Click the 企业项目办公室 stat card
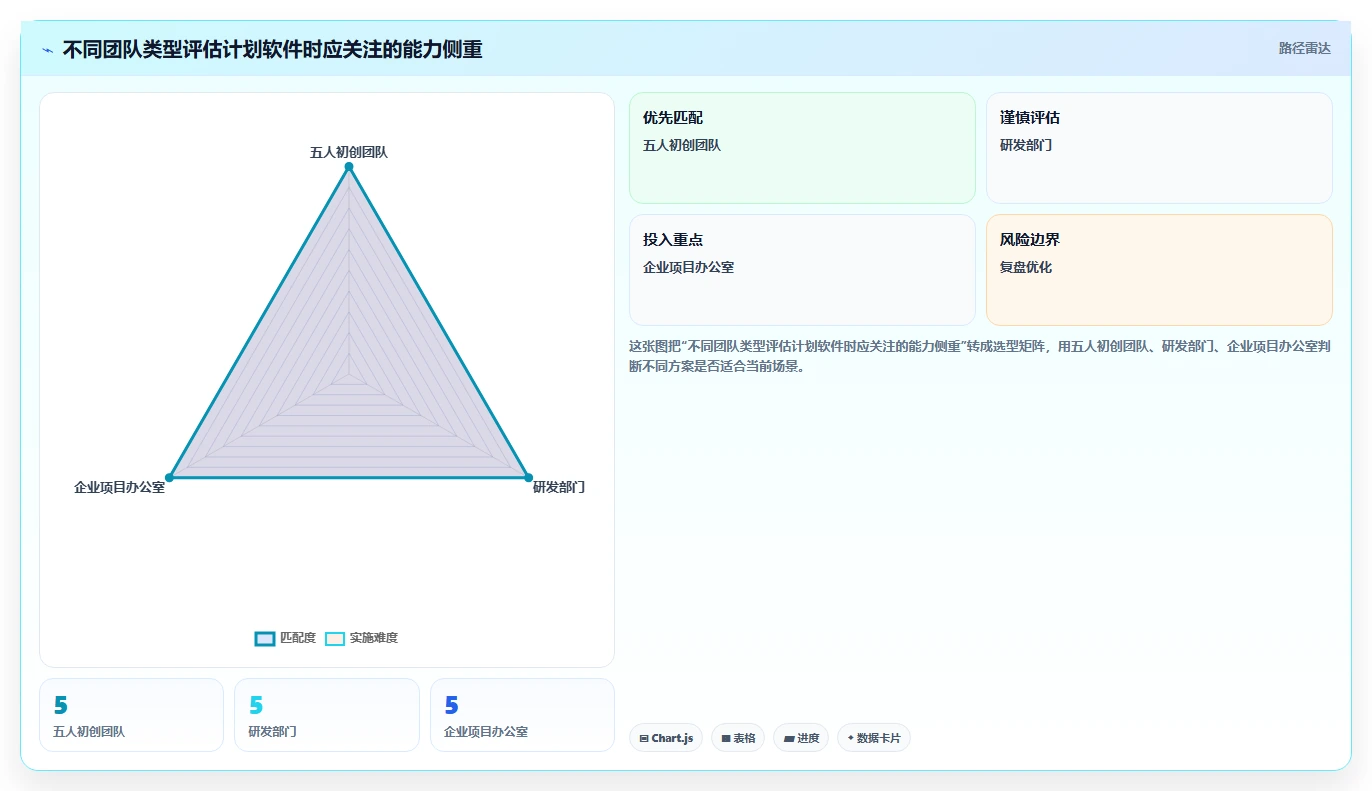Screen dimensions: 1372x791 [x=522, y=715]
